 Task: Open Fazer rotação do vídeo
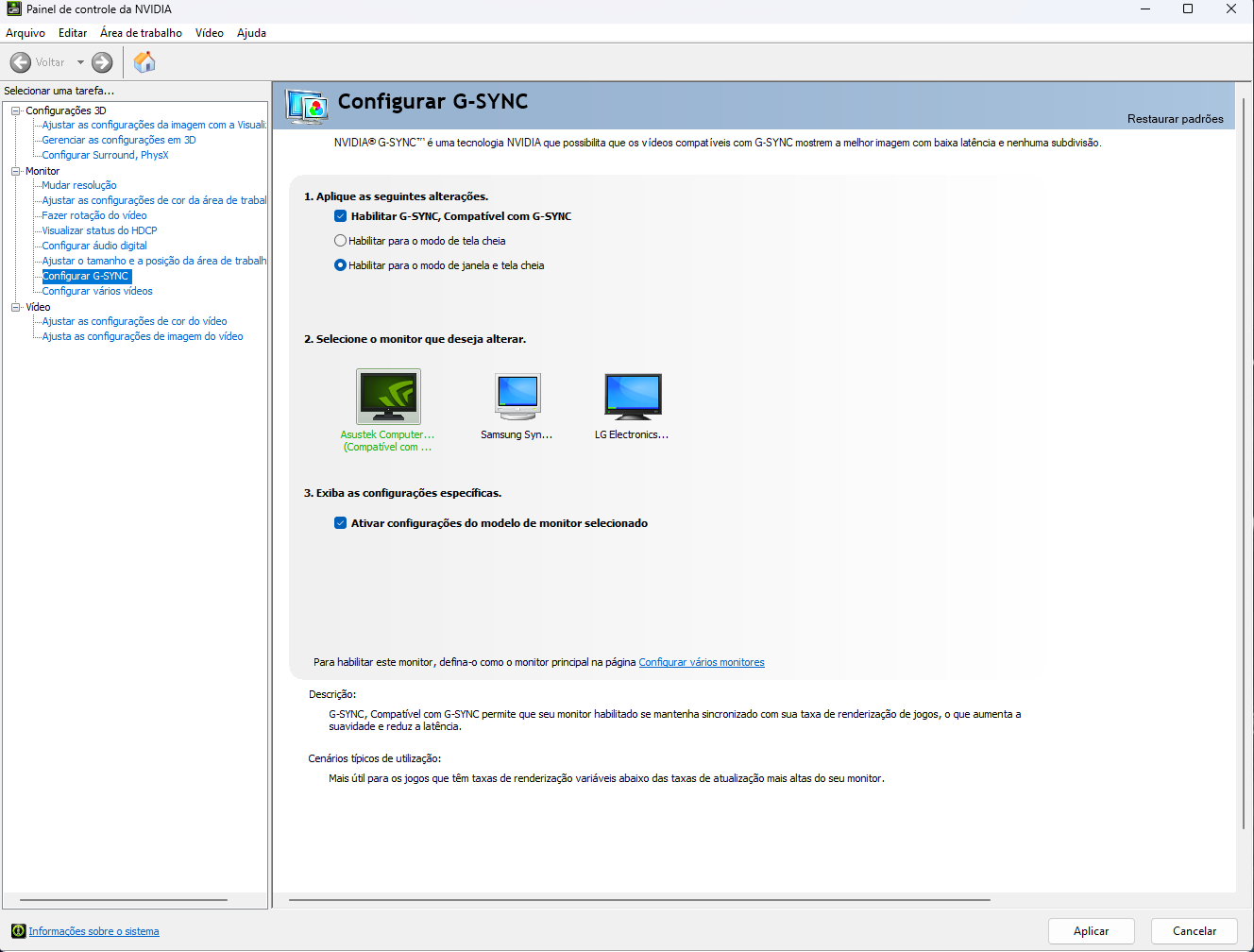pyautogui.click(x=94, y=215)
